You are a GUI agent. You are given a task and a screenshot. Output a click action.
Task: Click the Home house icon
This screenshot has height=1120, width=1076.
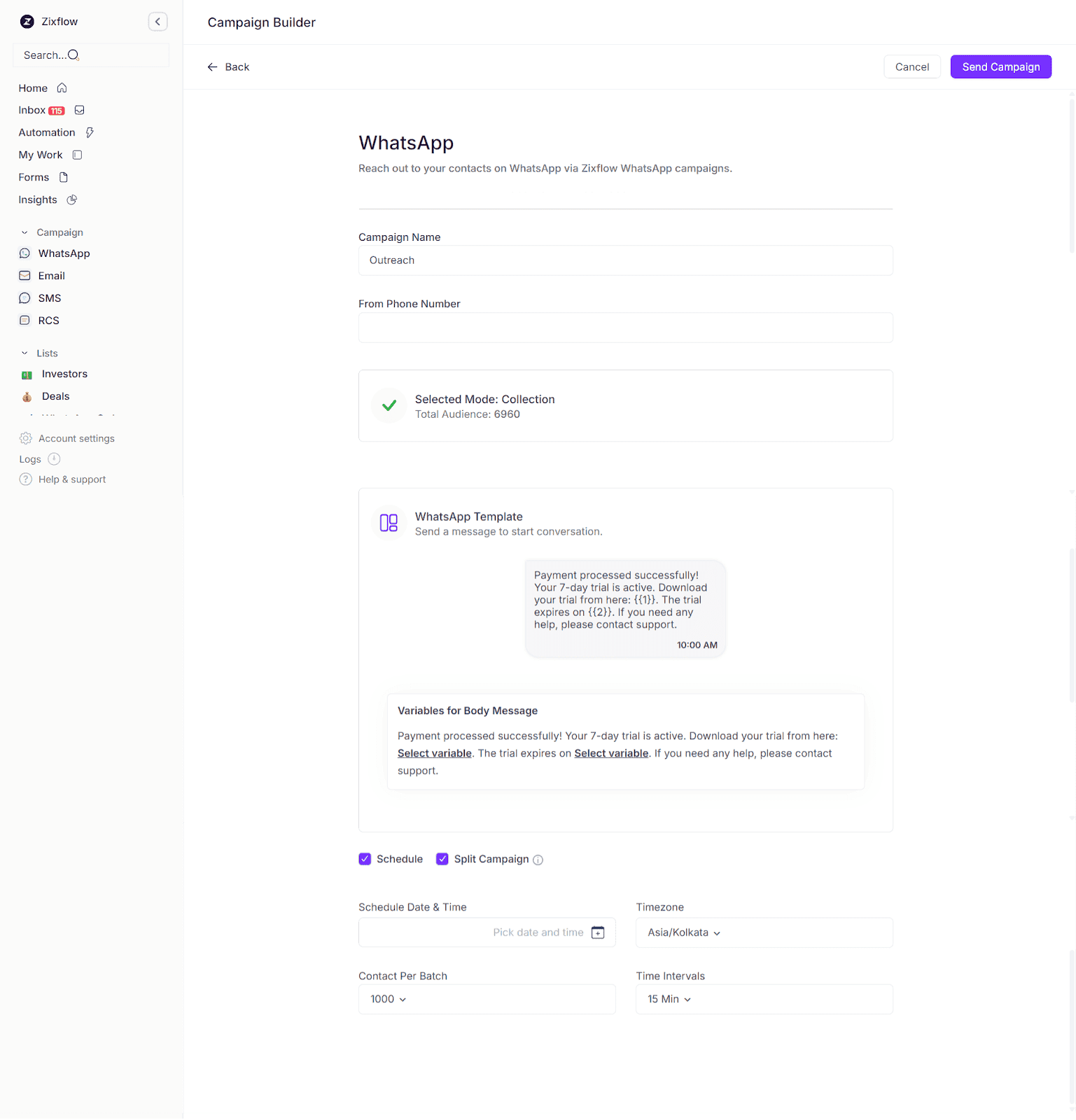click(x=62, y=88)
